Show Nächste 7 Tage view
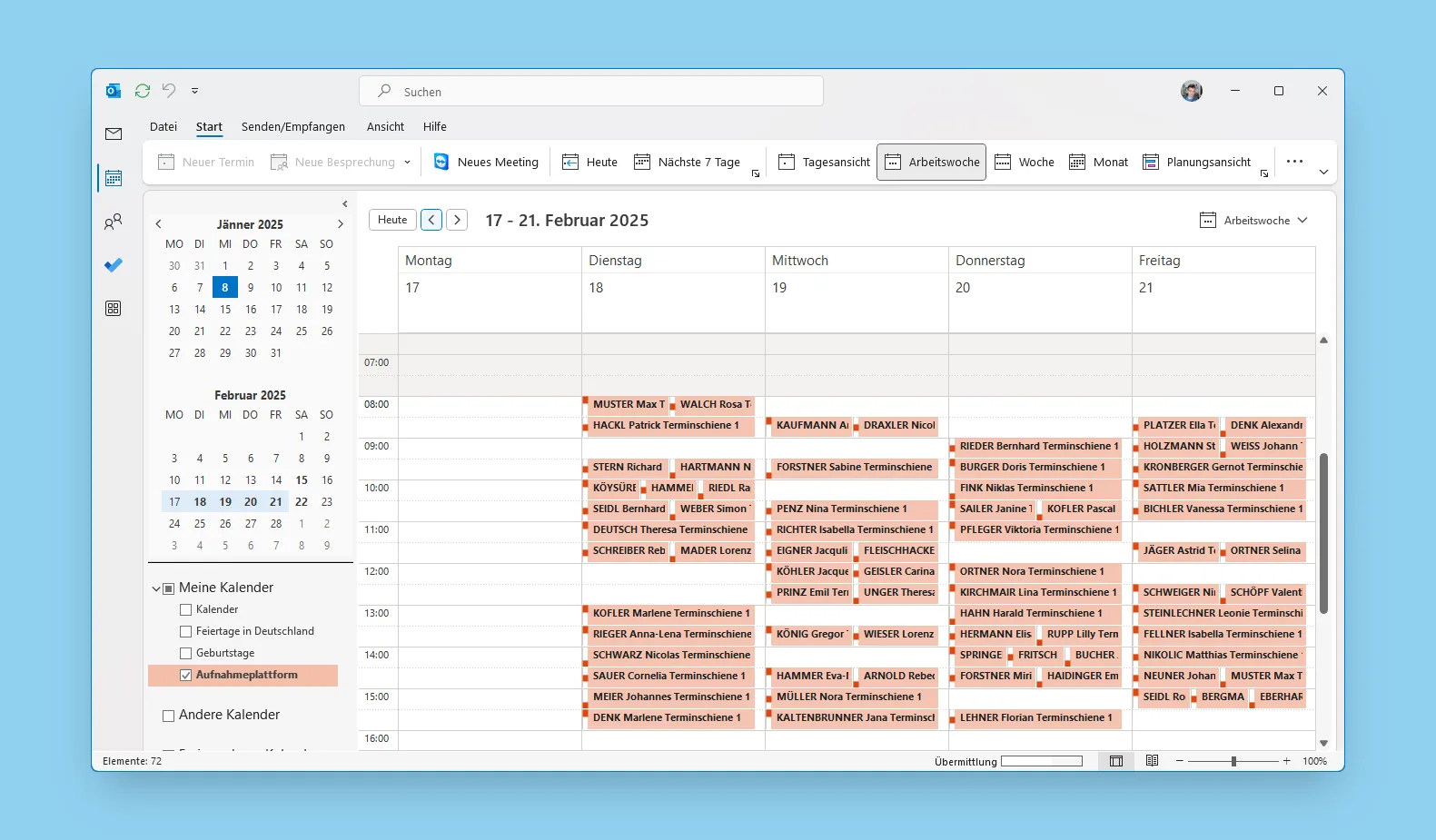1436x840 pixels. pos(687,162)
